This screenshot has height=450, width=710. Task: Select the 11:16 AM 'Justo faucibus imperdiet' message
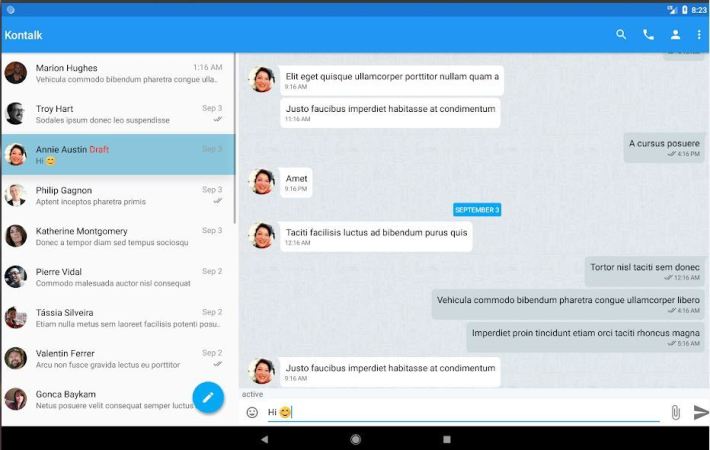[x=390, y=113]
